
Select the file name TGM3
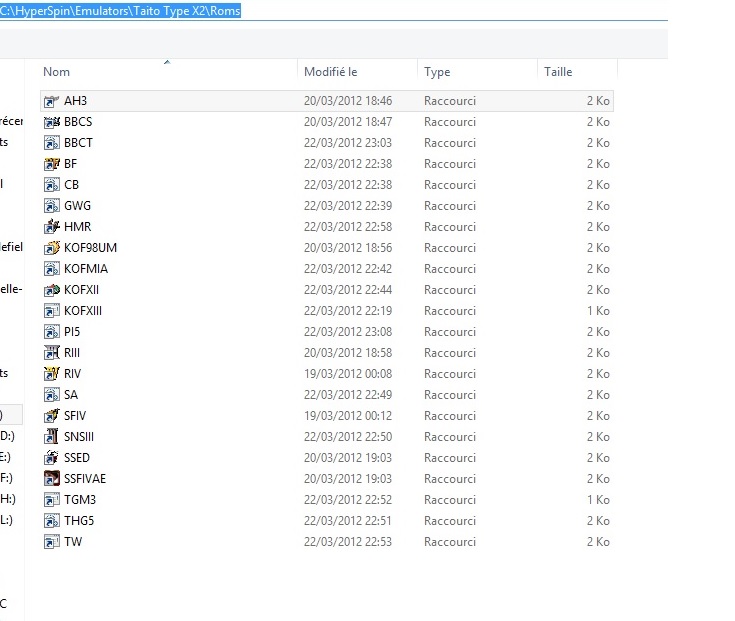(x=80, y=500)
